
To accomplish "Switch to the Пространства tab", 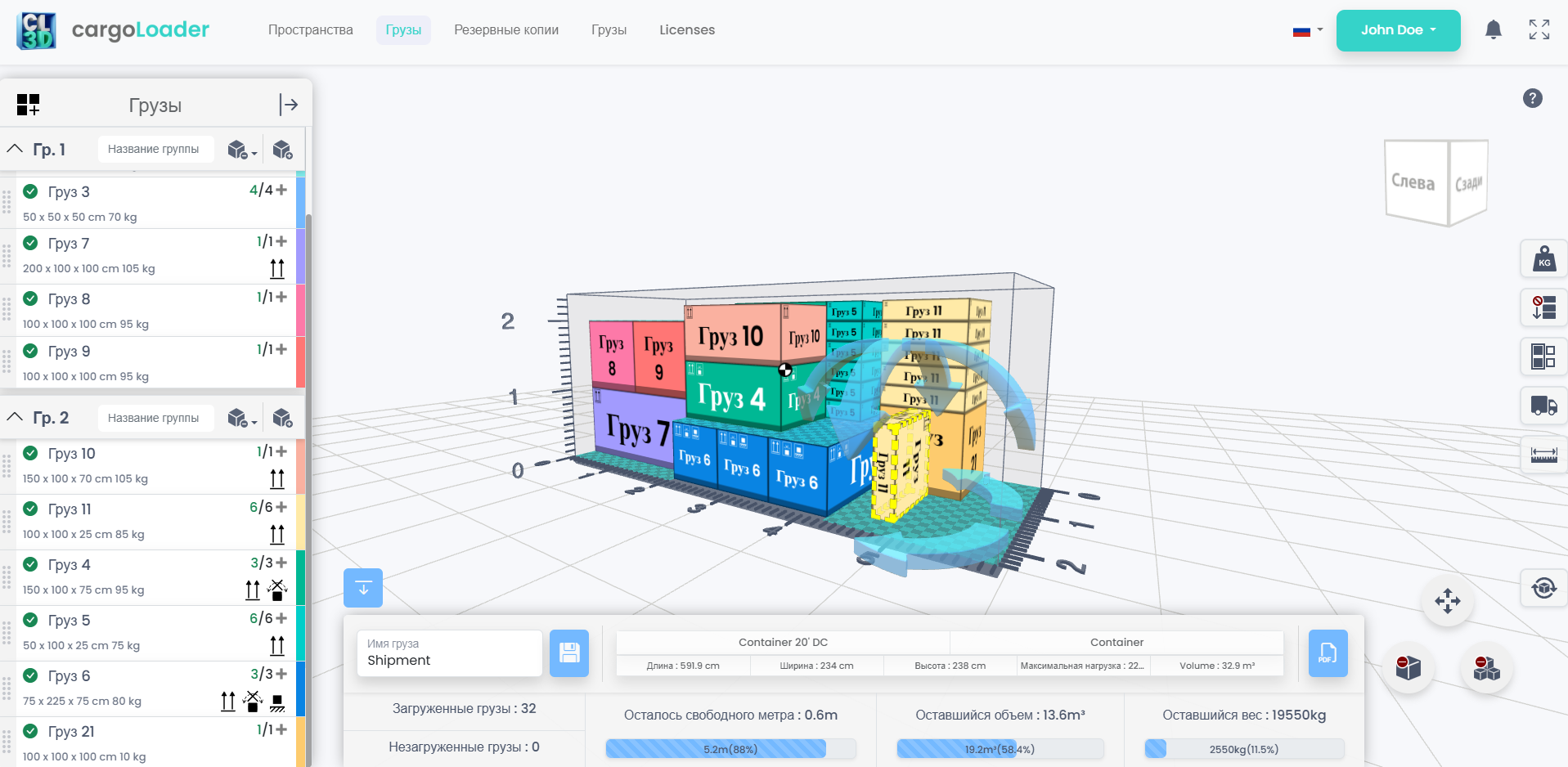I will (310, 29).
